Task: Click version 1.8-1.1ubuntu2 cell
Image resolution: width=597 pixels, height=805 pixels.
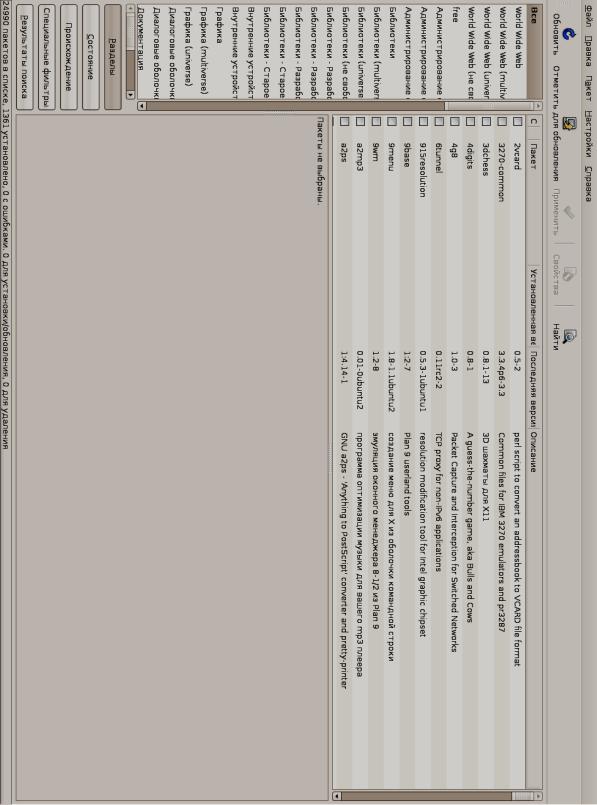Action: 391,381
